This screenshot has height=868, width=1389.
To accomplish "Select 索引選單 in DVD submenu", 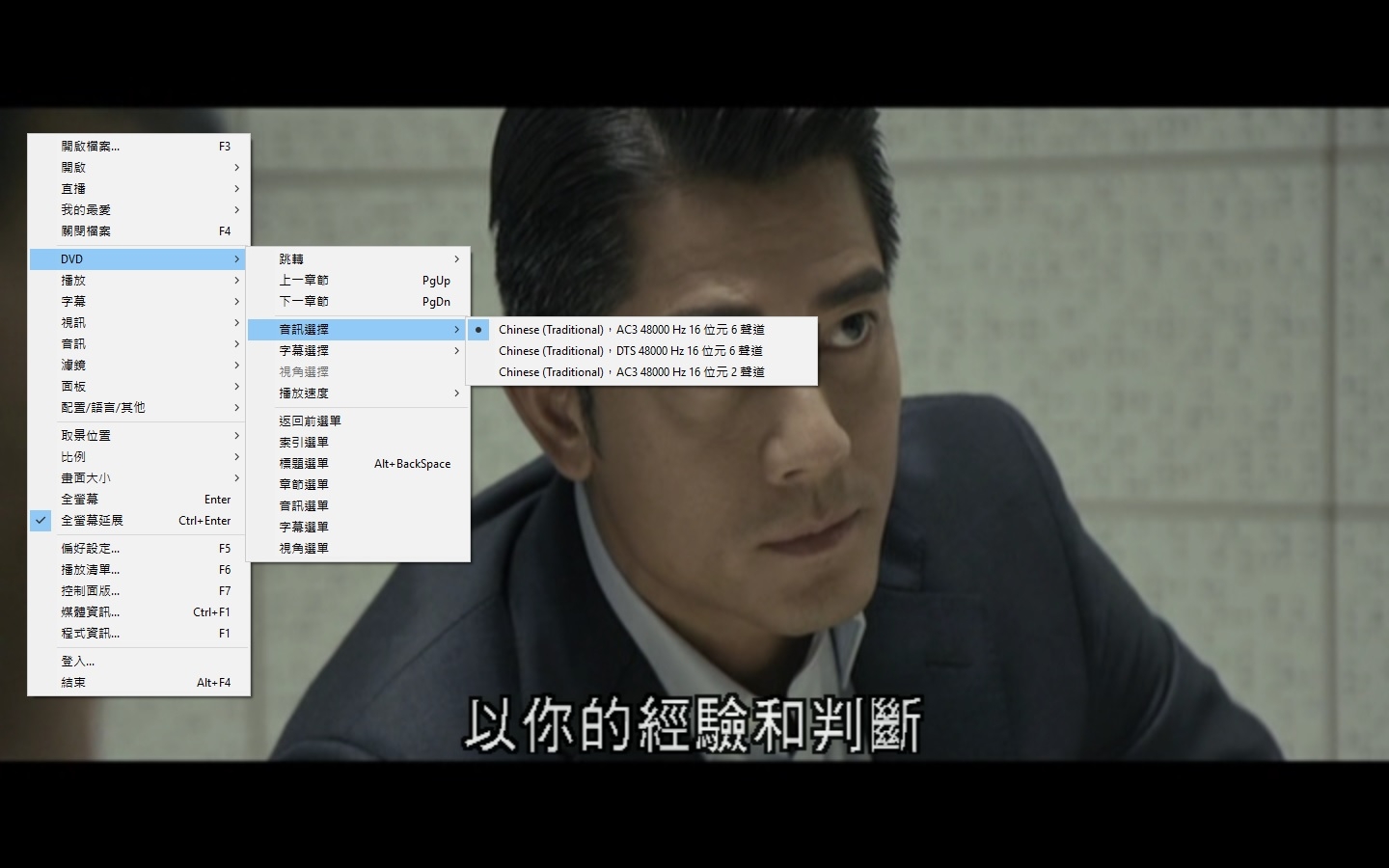I will [x=358, y=443].
